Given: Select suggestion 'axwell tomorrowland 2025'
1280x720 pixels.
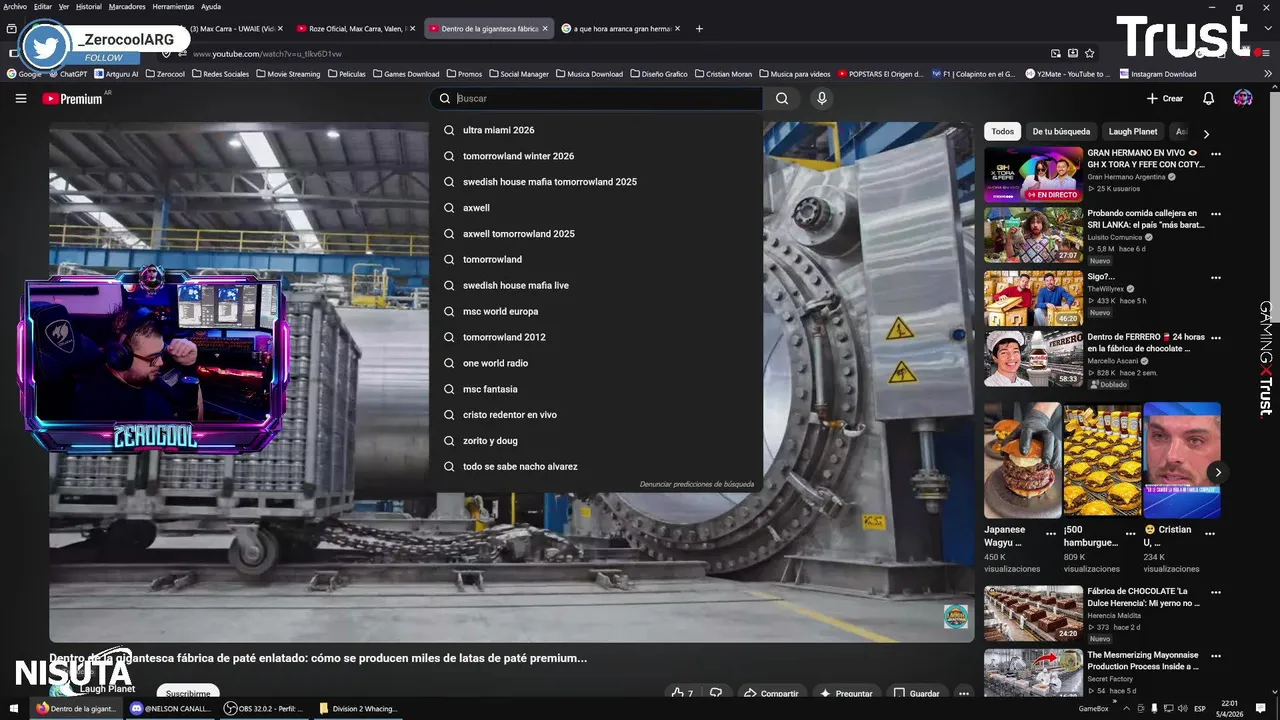Looking at the screenshot, I should point(596,234).
